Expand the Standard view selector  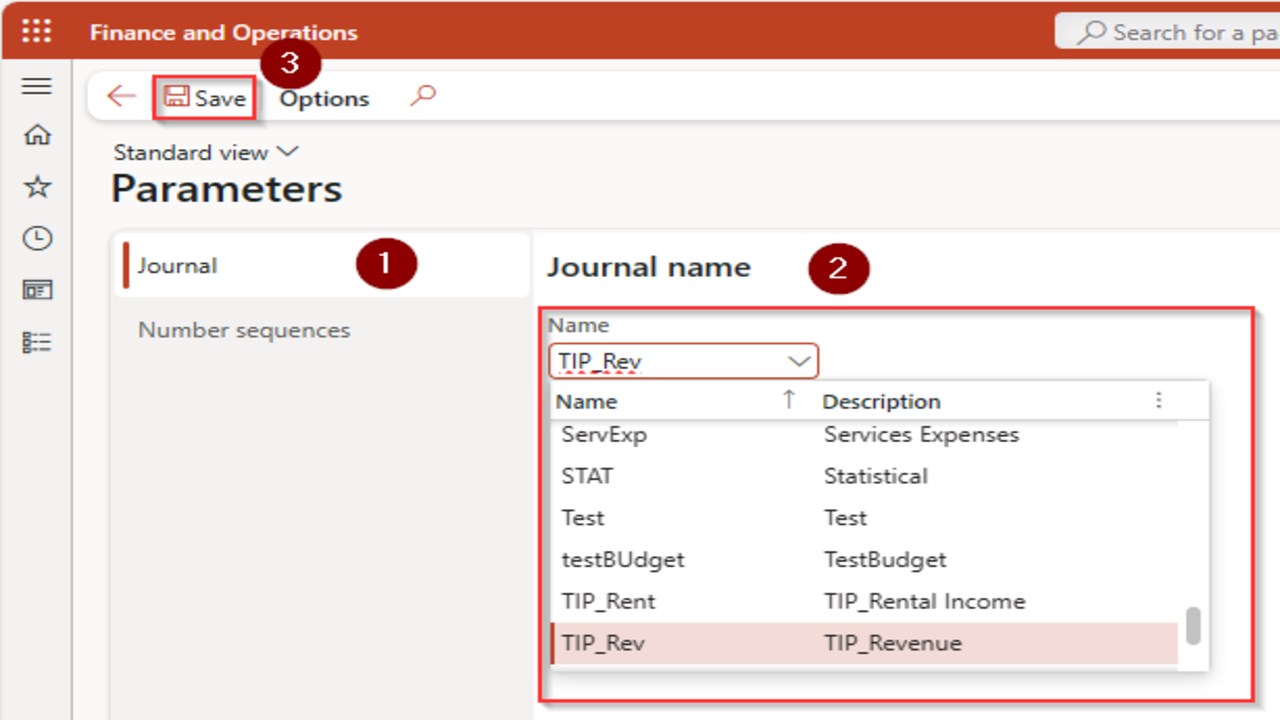tap(206, 152)
